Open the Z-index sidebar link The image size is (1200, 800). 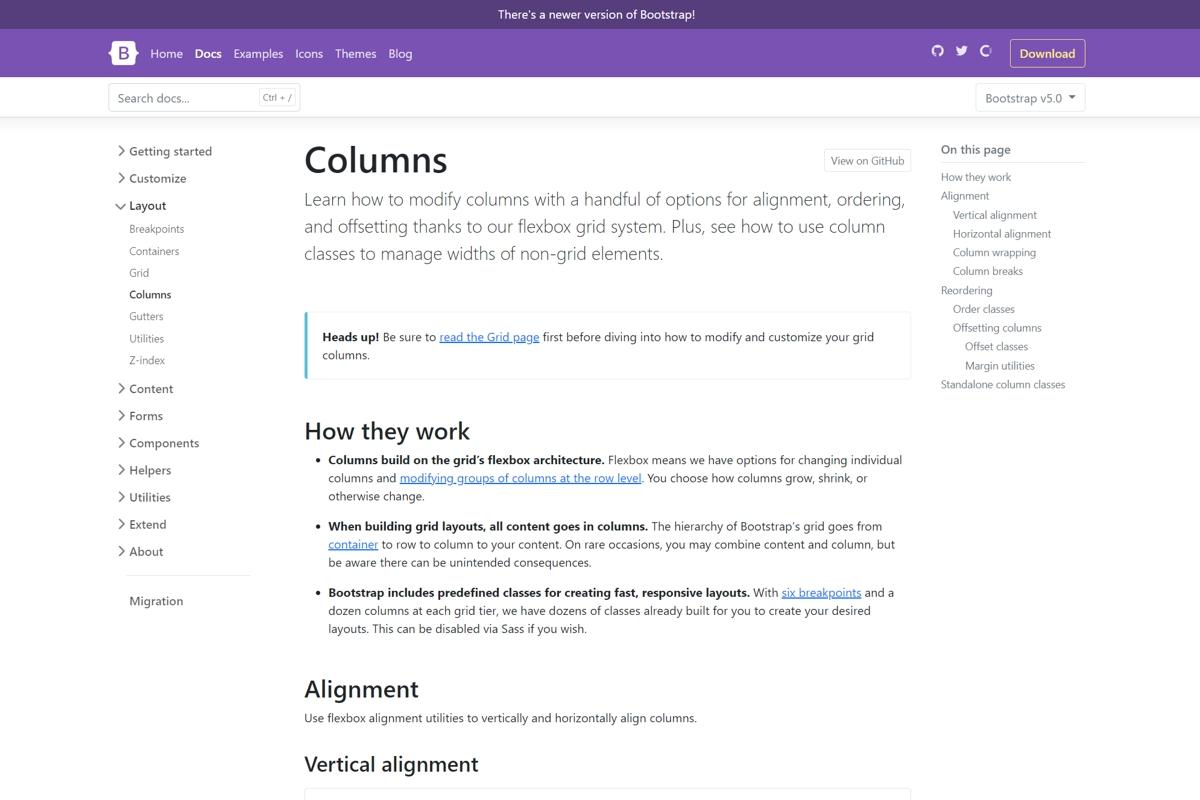(147, 360)
